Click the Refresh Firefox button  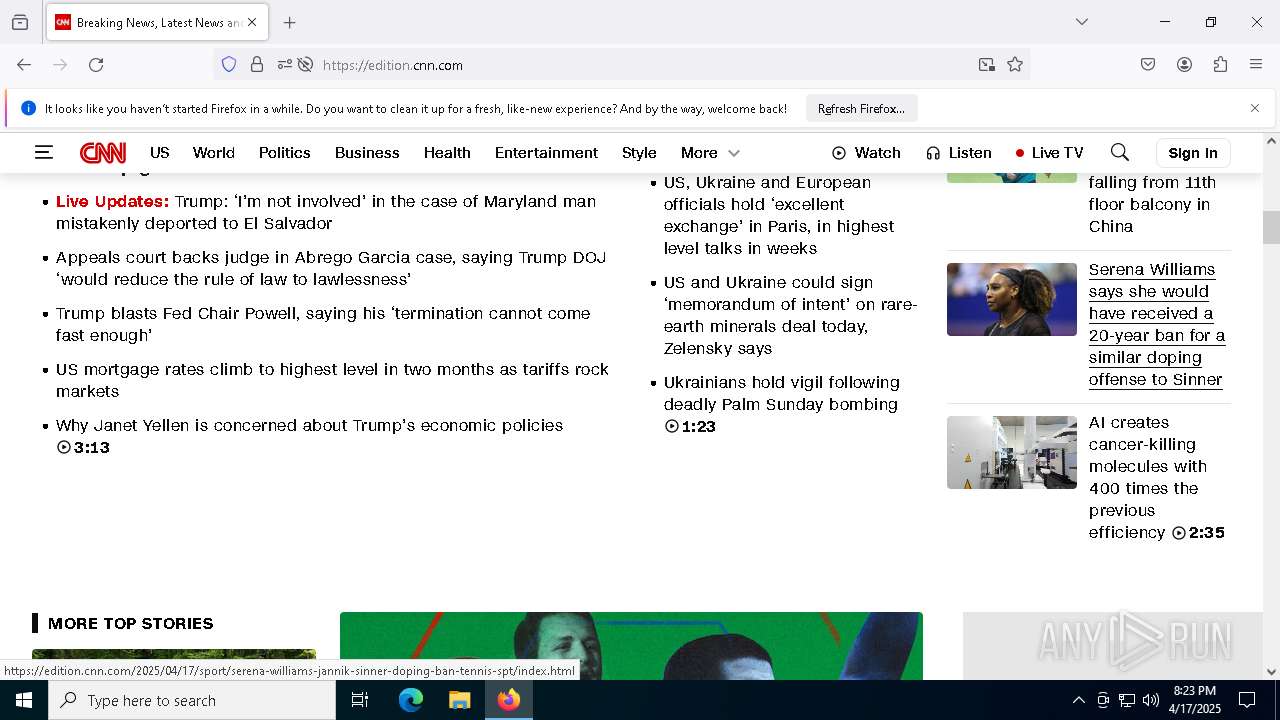[861, 108]
